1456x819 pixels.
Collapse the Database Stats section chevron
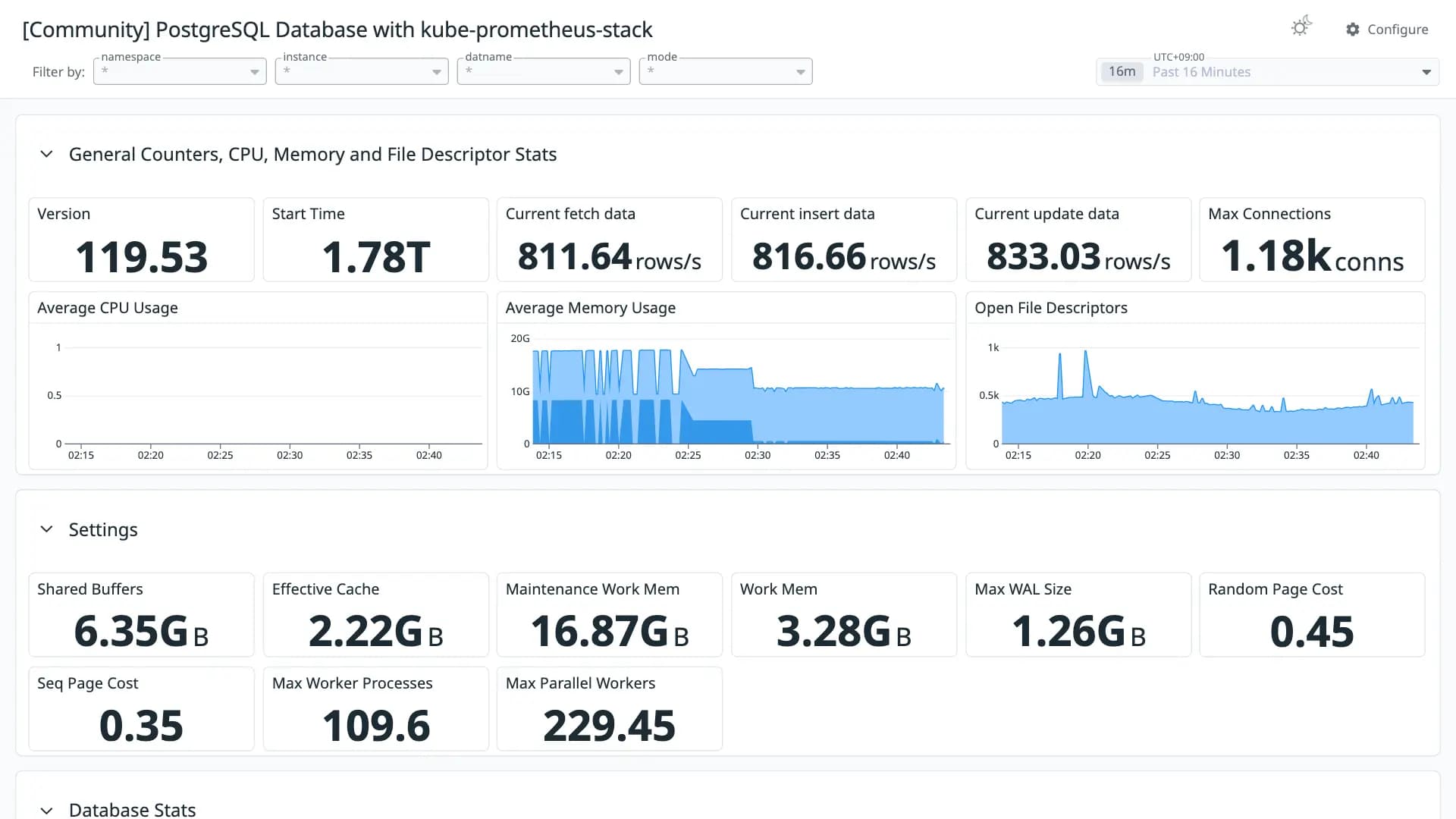click(x=46, y=810)
